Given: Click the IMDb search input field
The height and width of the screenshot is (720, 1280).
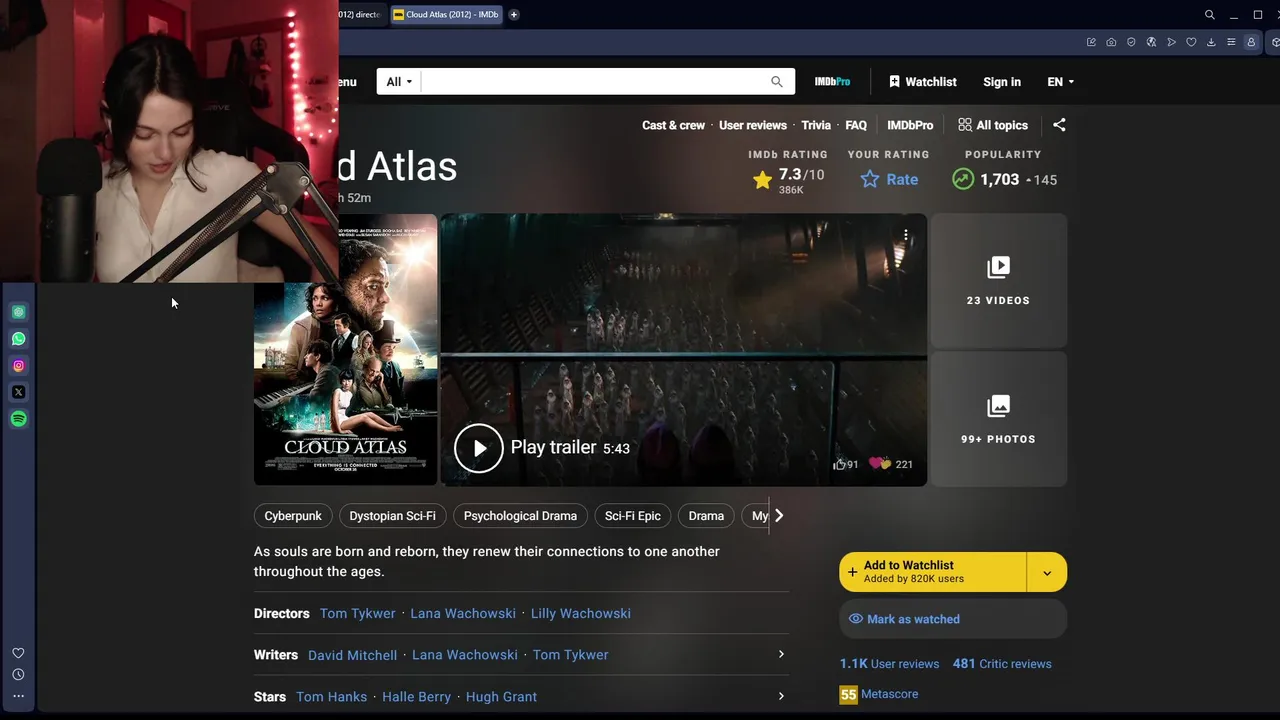Looking at the screenshot, I should 594,82.
